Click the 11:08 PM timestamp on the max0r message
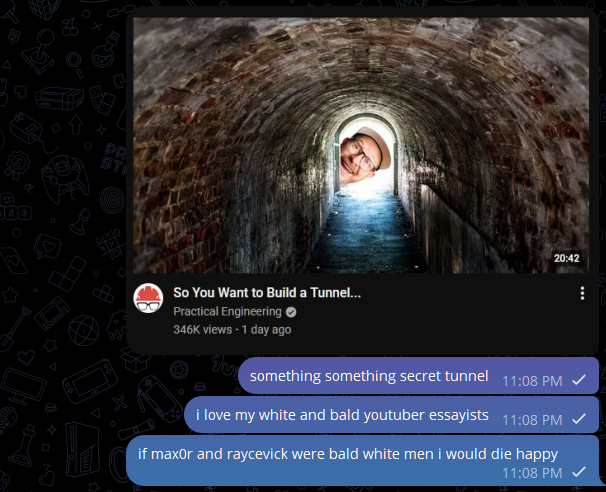The image size is (606, 492). pos(531,472)
